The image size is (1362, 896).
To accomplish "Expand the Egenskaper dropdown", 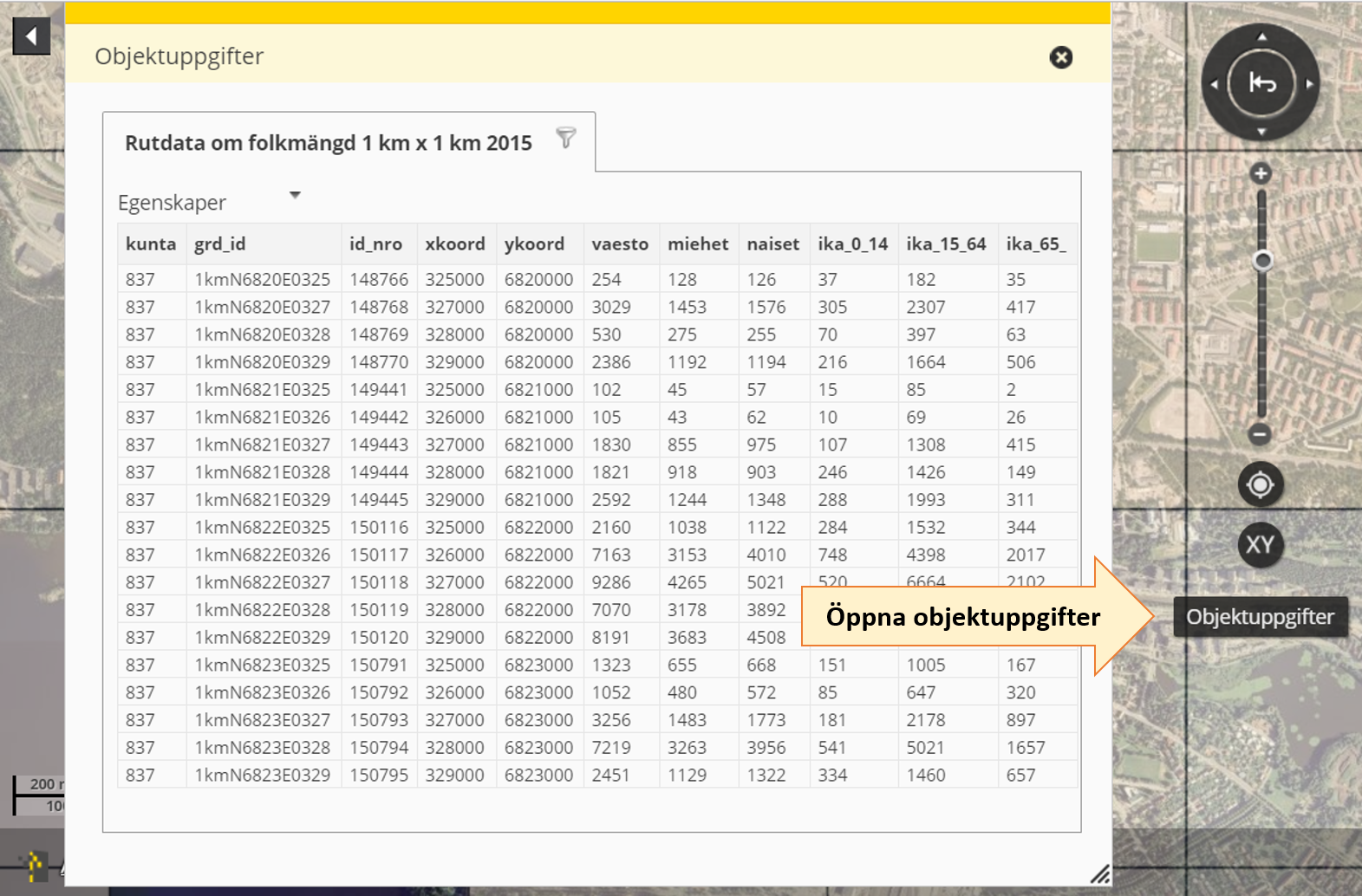I will pyautogui.click(x=295, y=196).
